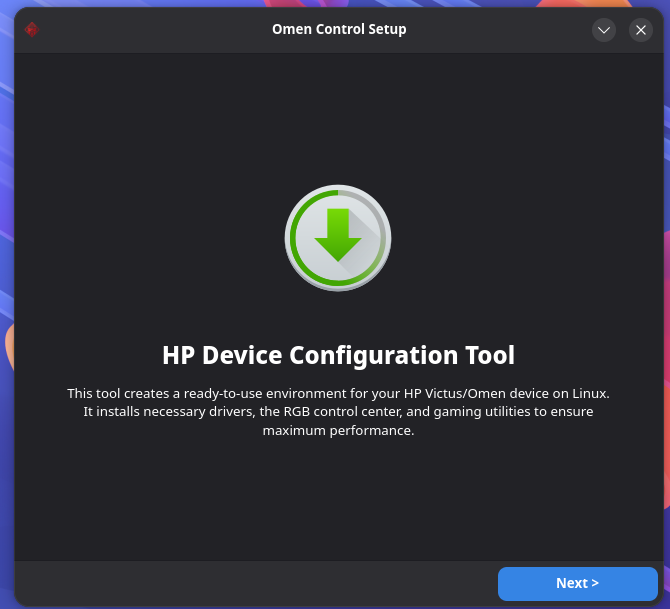Click the "Omen Control Setup" window title
Screen dimensions: 670x609
click(x=339, y=29)
